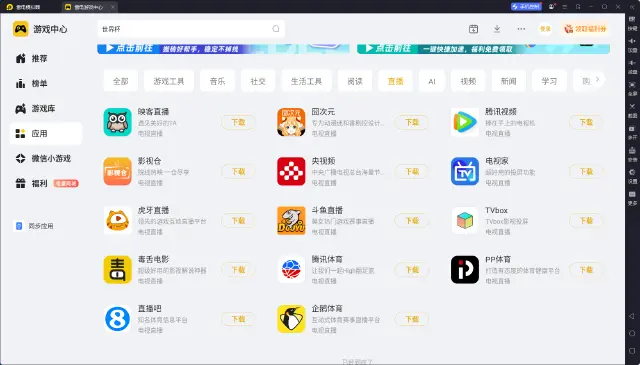Click the Android back triangle button
This screenshot has height=365, width=640.
(632, 316)
